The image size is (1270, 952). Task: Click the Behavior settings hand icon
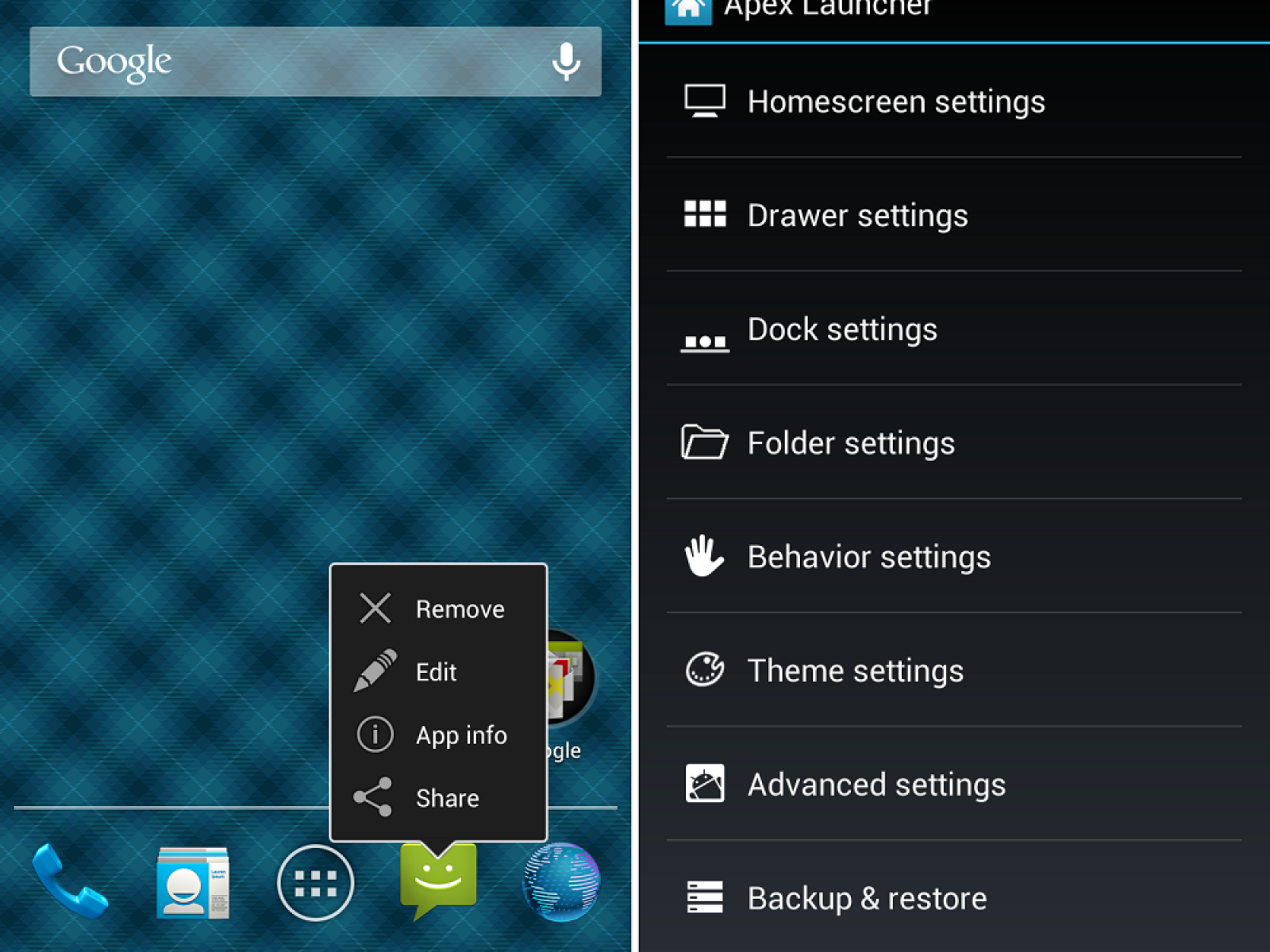coord(704,556)
